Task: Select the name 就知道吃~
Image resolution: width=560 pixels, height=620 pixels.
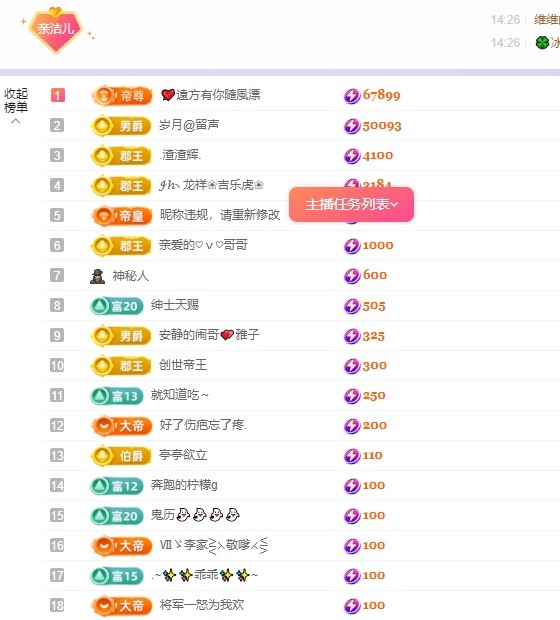Action: coord(180,395)
